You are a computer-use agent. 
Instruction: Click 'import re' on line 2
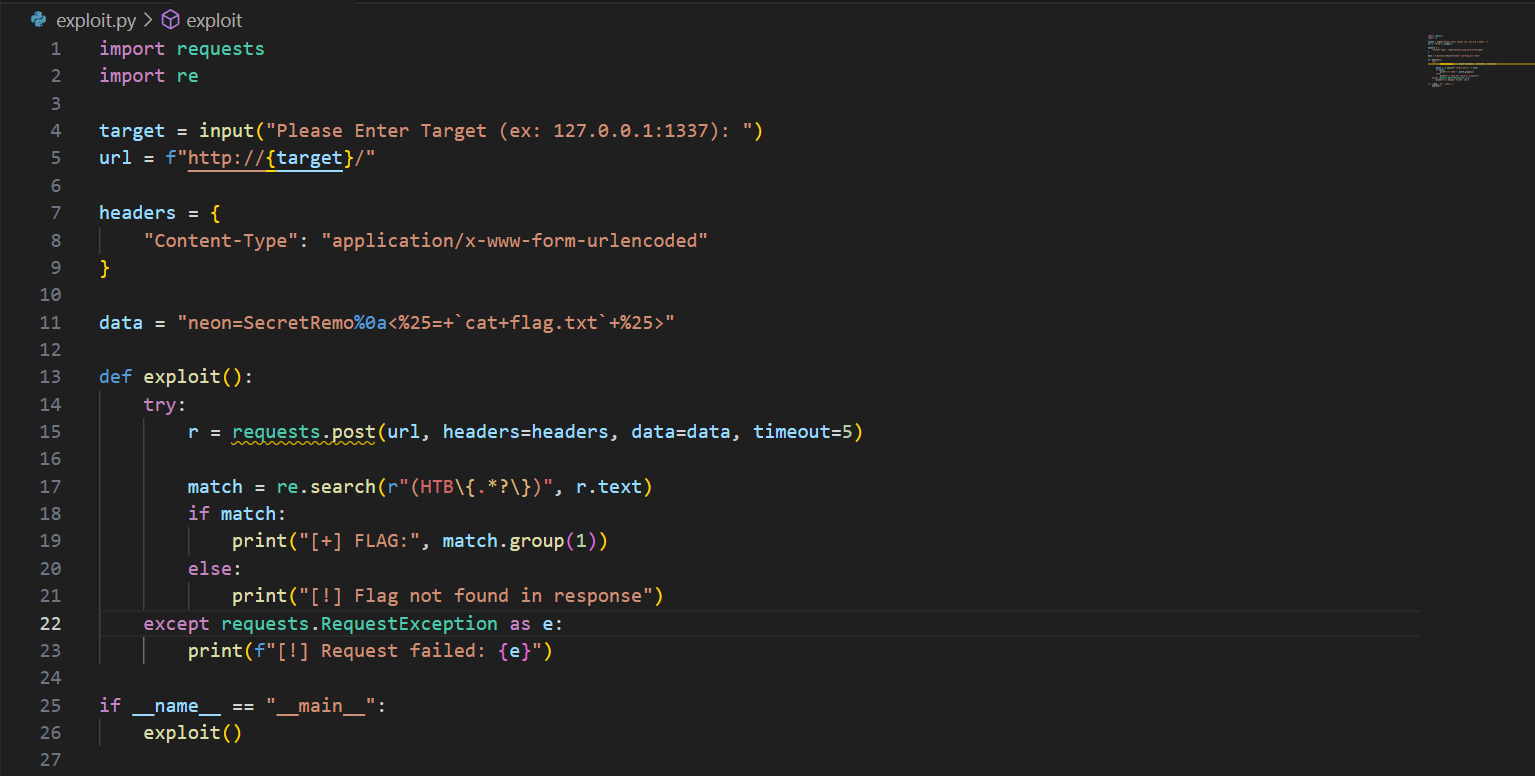click(x=149, y=76)
